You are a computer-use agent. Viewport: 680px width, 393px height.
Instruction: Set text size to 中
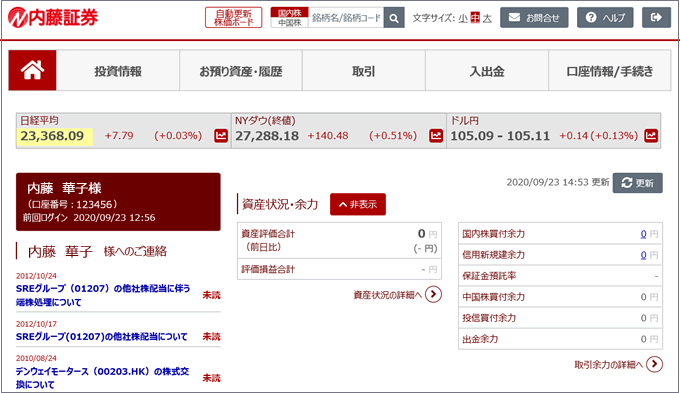click(x=475, y=18)
